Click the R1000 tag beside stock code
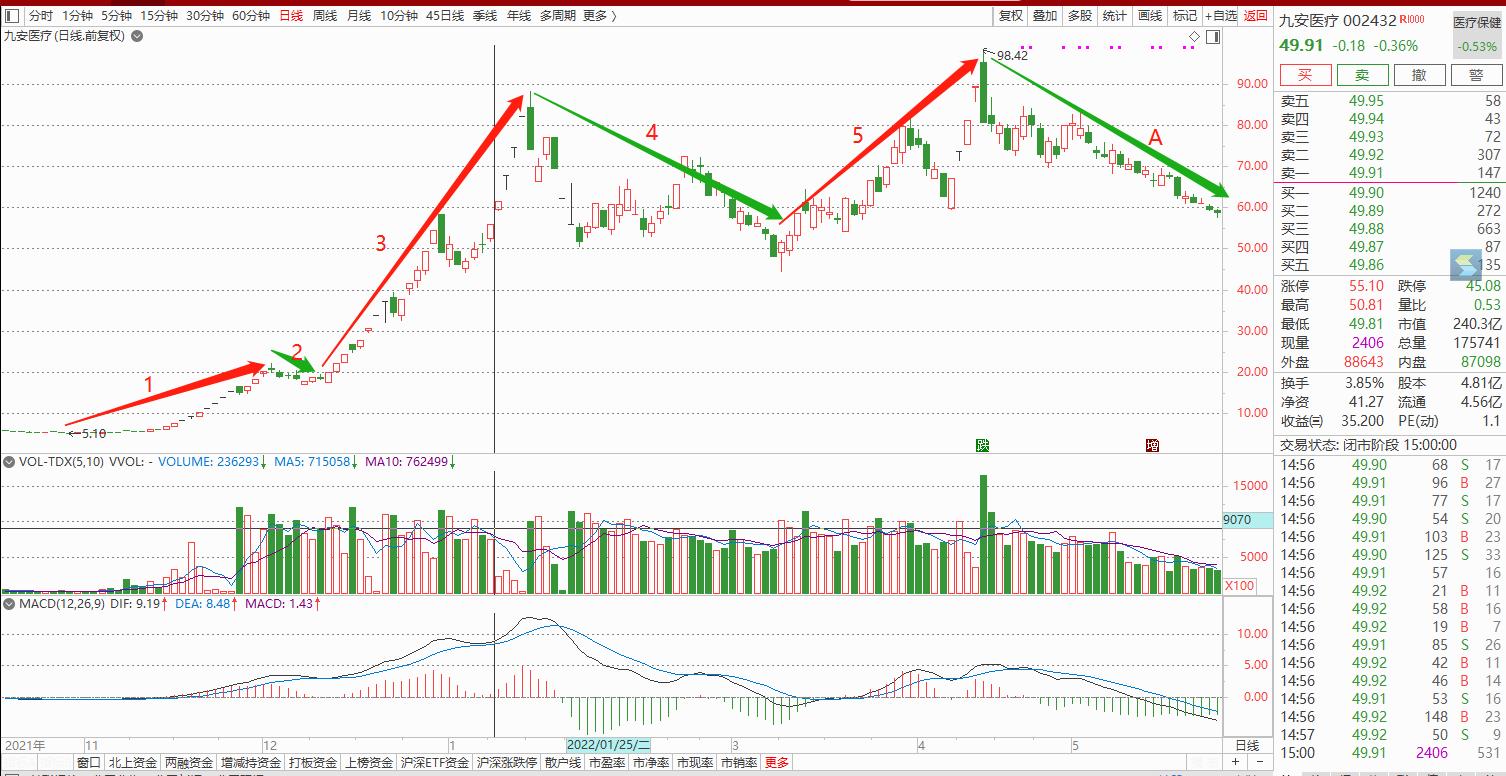This screenshot has width=1506, height=776. coord(1412,19)
